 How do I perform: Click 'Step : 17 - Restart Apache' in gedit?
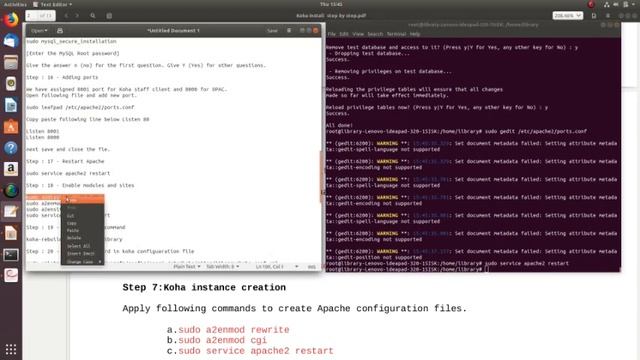pyautogui.click(x=65, y=161)
